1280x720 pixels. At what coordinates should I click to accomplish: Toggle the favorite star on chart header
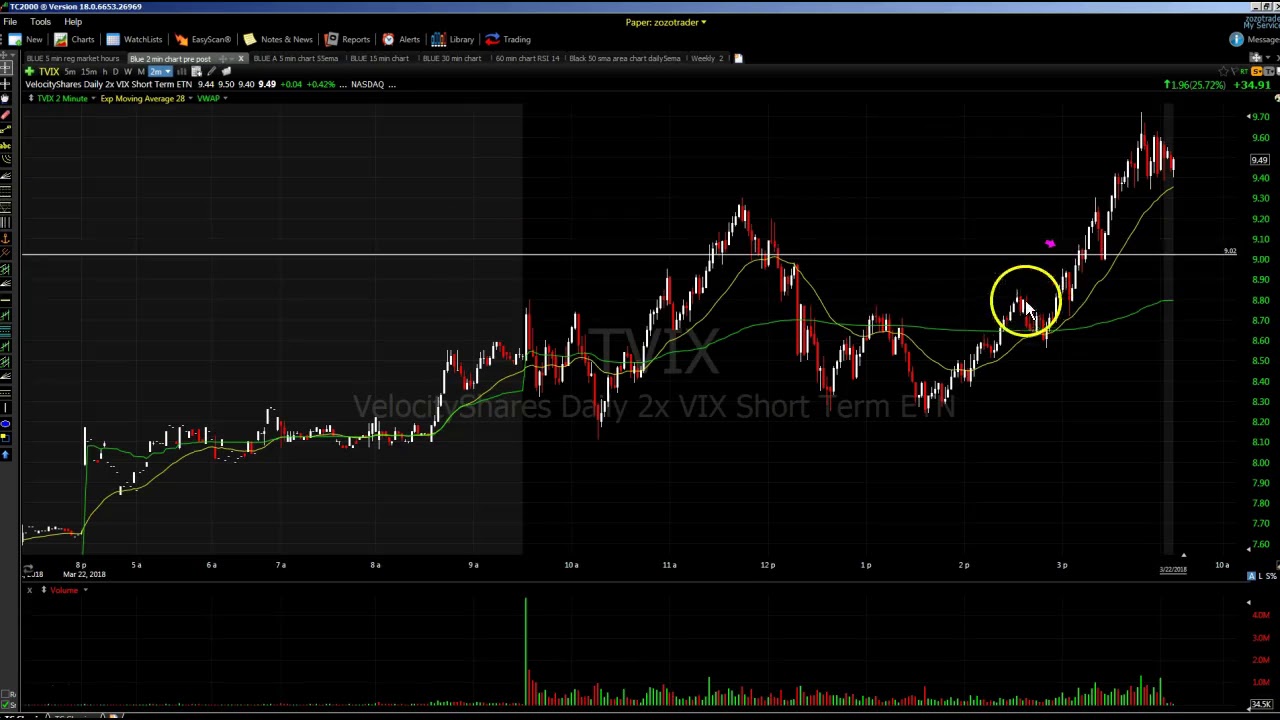pos(1223,71)
